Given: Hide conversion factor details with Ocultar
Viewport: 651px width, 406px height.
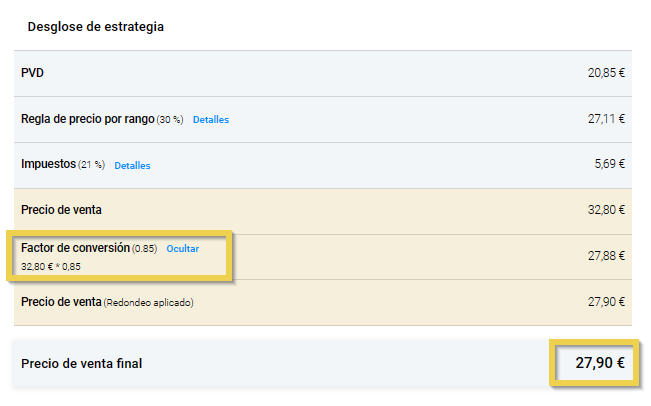Looking at the screenshot, I should pyautogui.click(x=182, y=248).
